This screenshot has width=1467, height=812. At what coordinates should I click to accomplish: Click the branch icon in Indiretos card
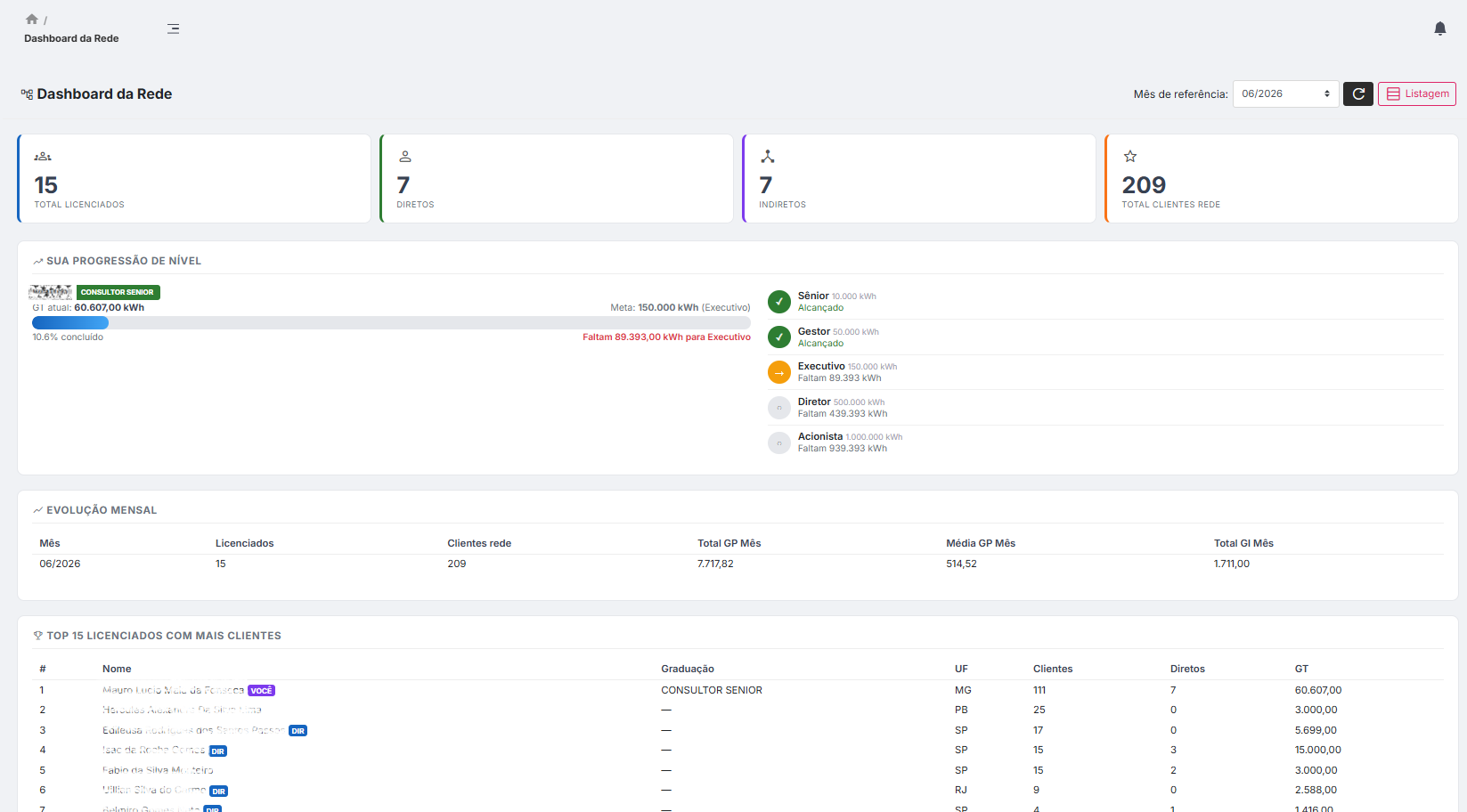(768, 157)
